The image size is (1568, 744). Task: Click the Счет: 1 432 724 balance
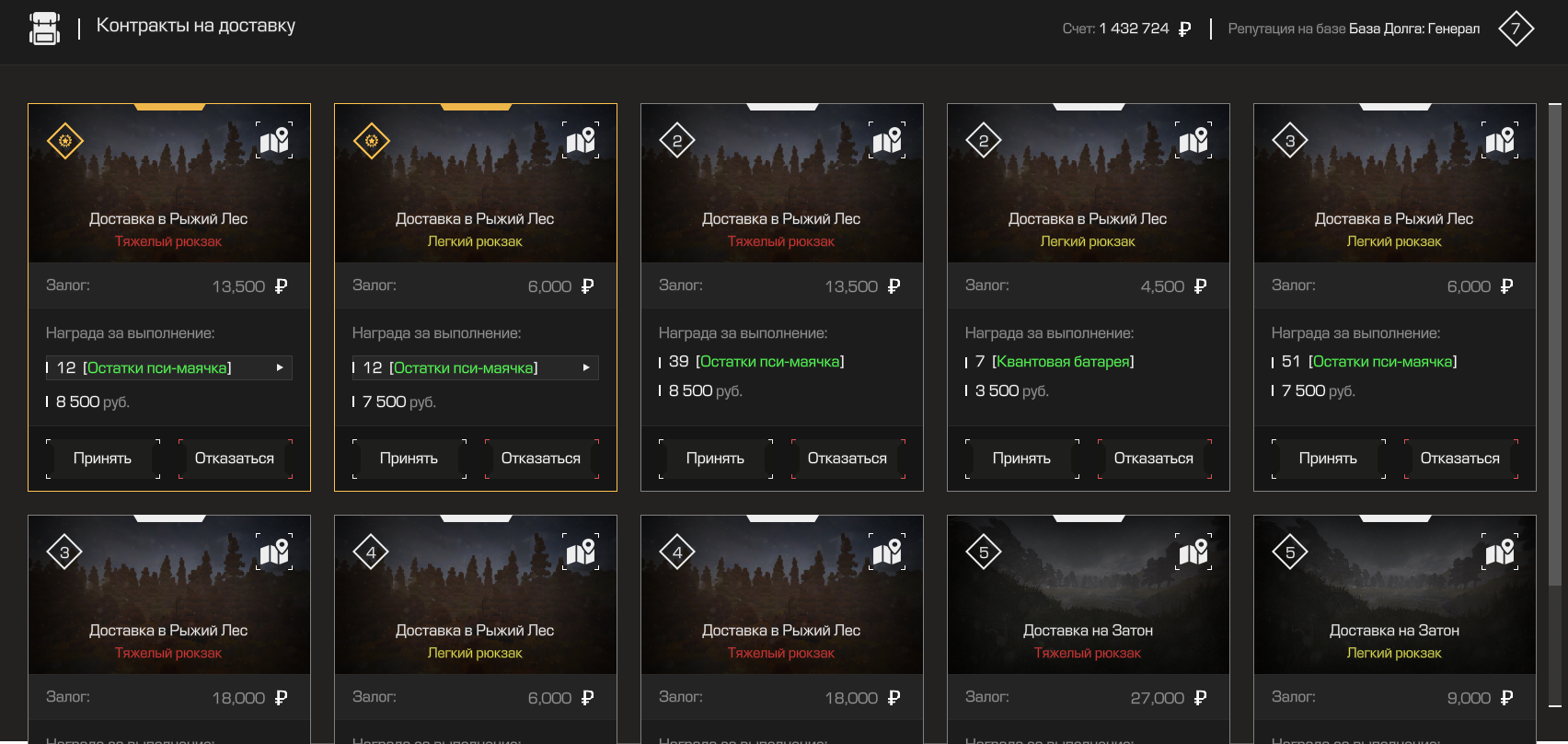1126,29
